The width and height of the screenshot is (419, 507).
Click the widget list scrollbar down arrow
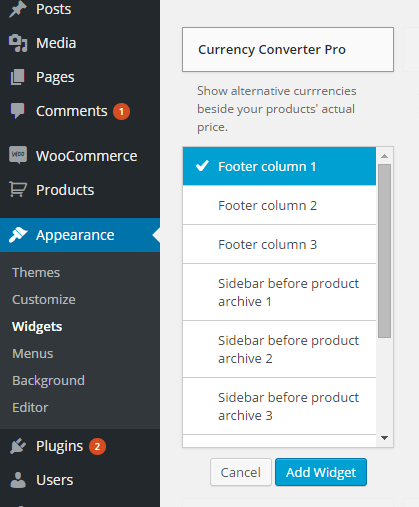point(384,438)
